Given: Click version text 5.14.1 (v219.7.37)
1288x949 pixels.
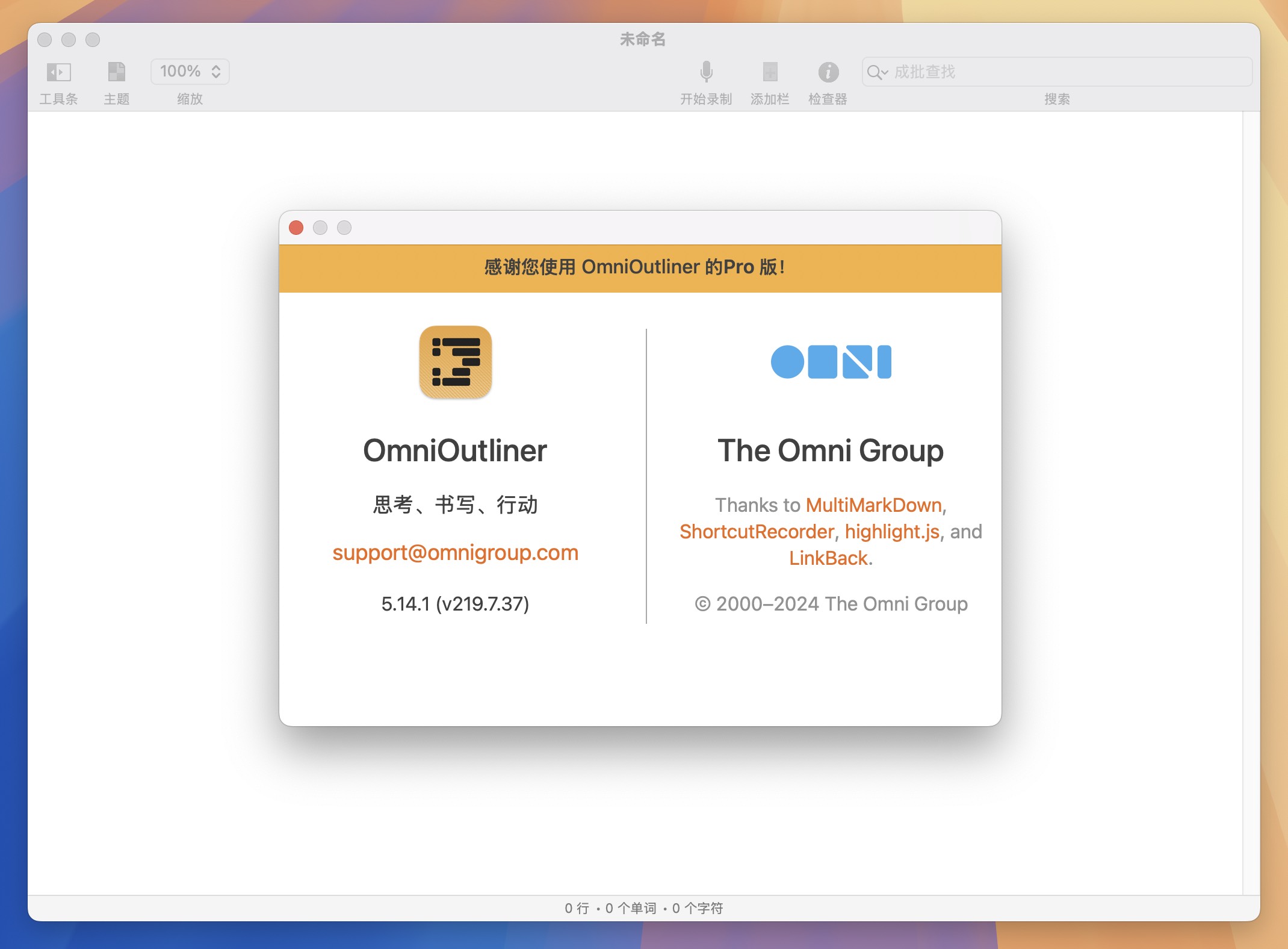Looking at the screenshot, I should [x=455, y=603].
